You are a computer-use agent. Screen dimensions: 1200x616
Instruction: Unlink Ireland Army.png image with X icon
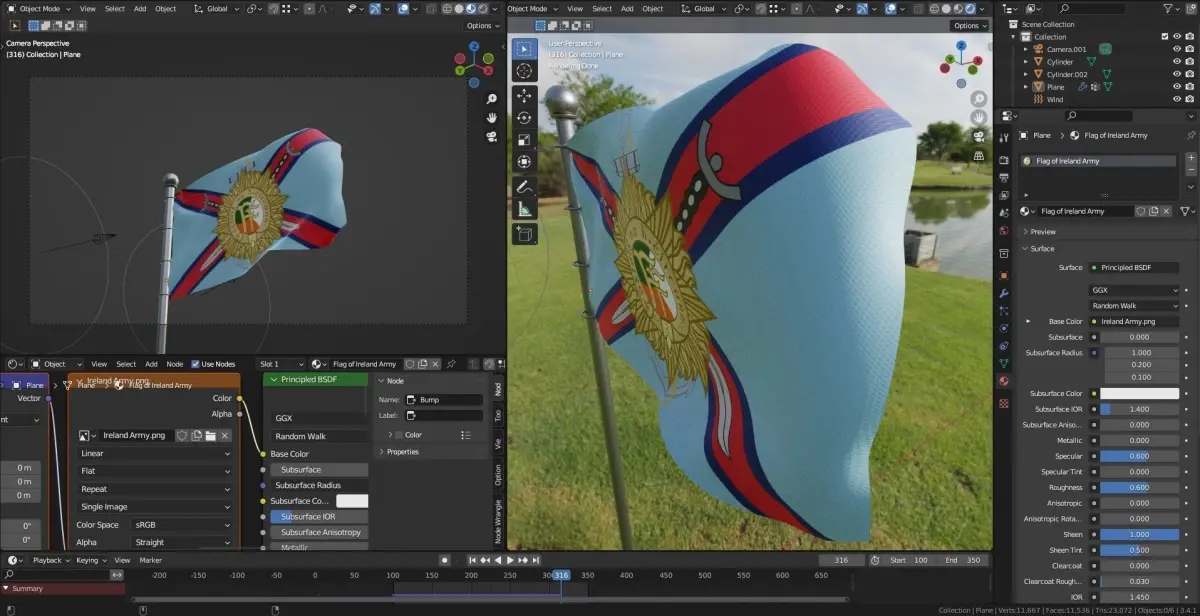pyautogui.click(x=225, y=435)
